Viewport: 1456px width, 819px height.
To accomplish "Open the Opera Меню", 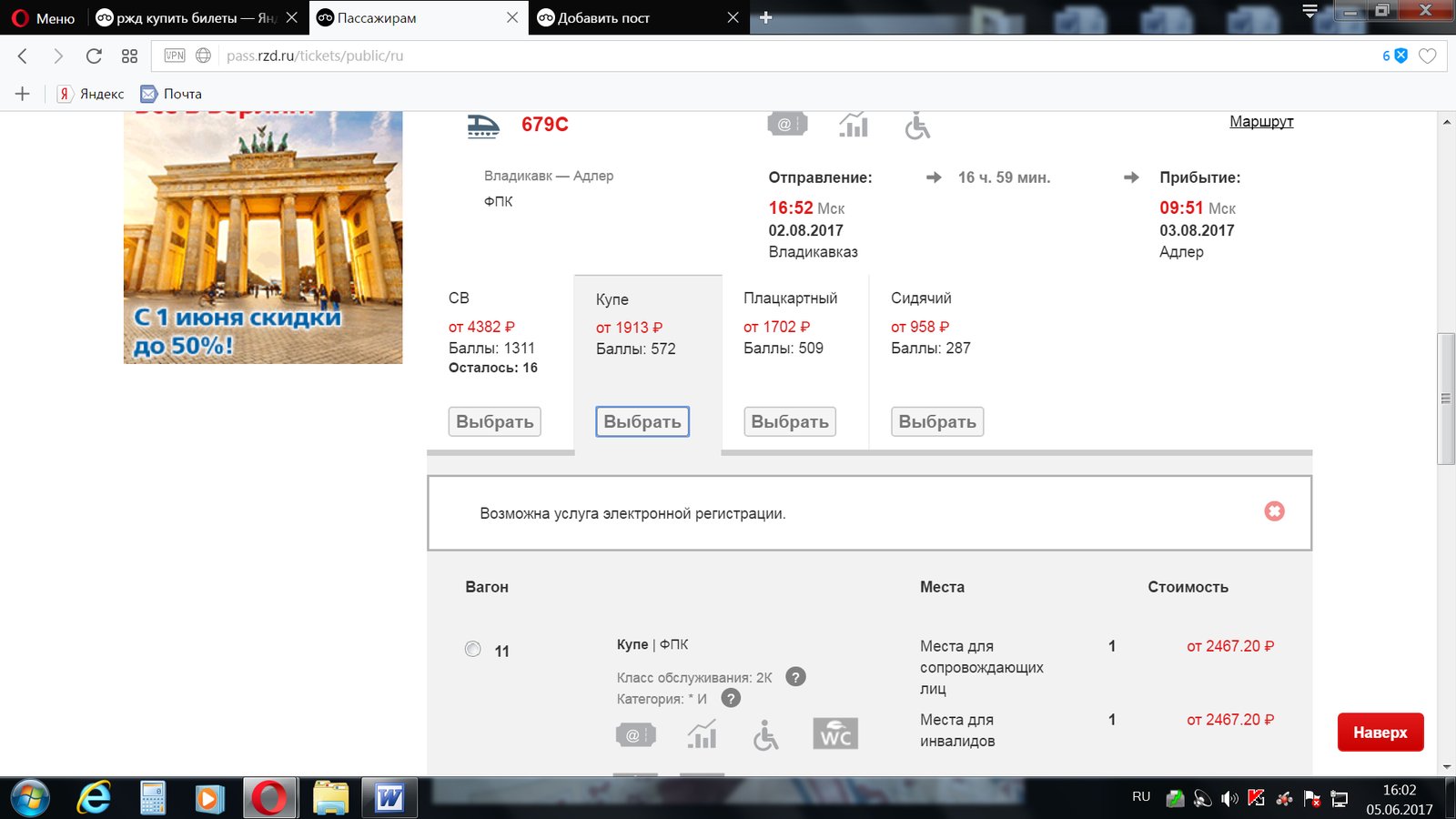I will pos(43,18).
